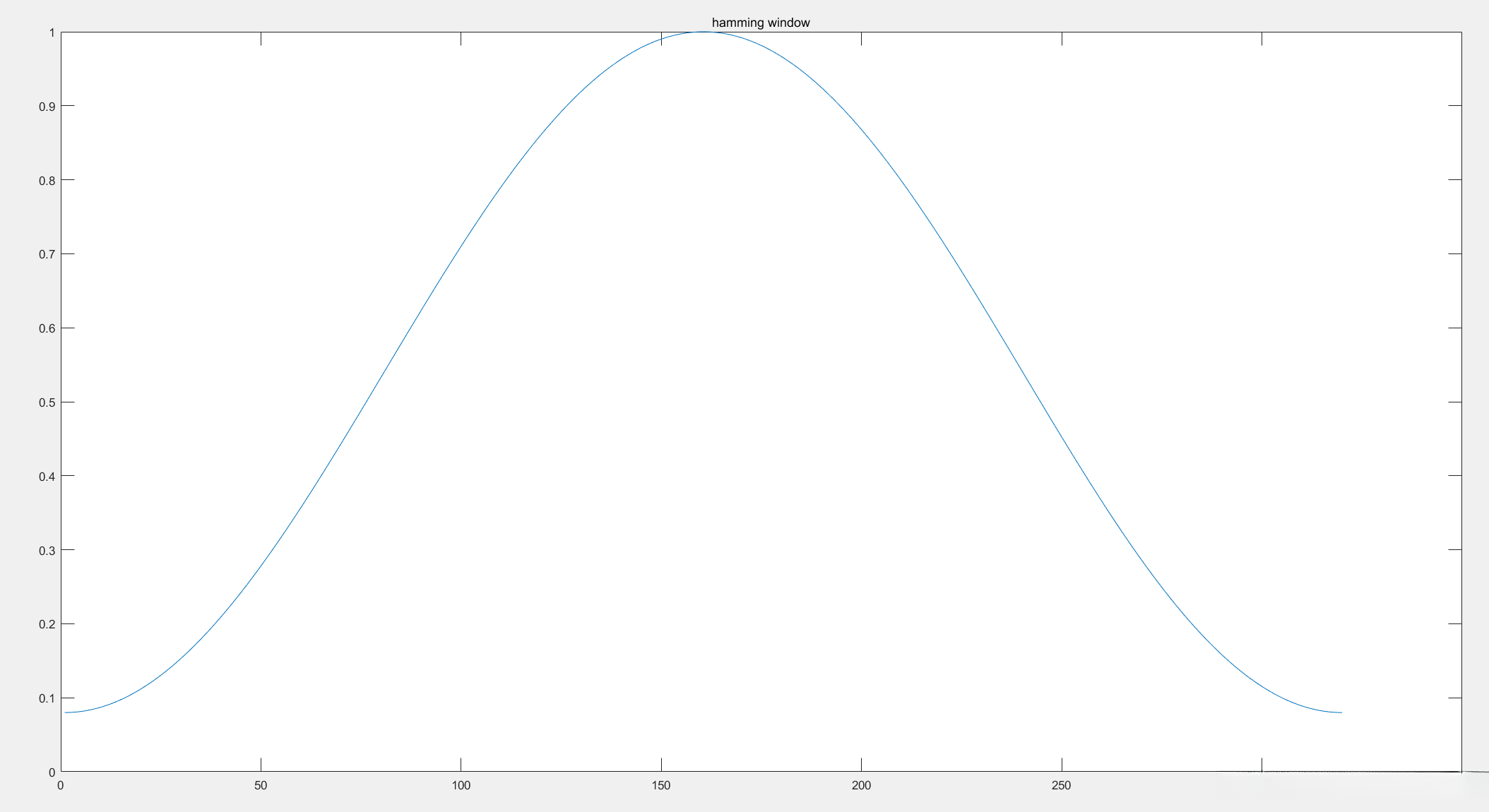Viewport: 1489px width, 812px height.
Task: Select the x-axis tick label 250
Action: [1061, 785]
